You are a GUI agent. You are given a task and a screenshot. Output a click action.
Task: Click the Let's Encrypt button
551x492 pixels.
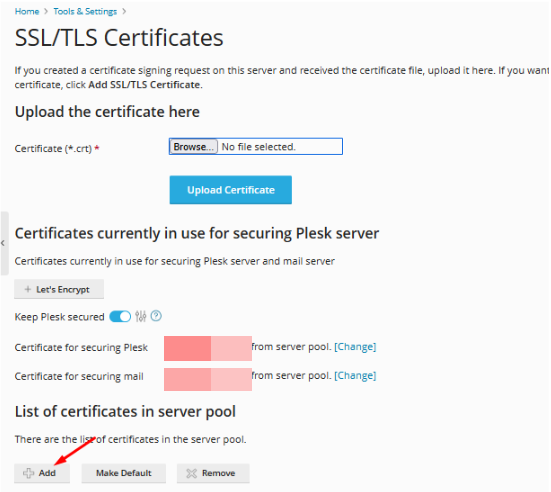click(x=59, y=289)
